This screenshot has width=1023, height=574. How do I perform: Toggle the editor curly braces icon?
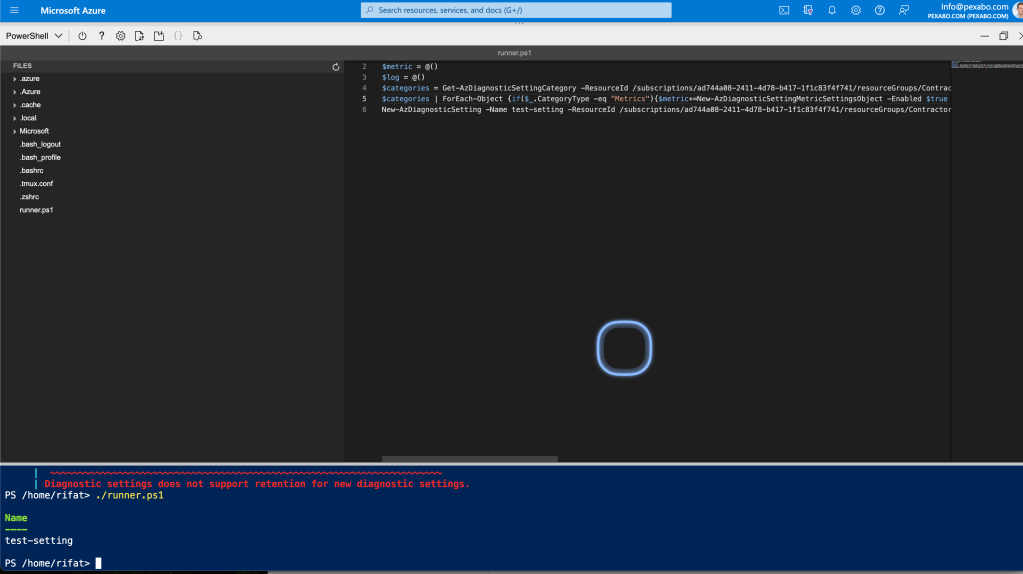point(178,36)
